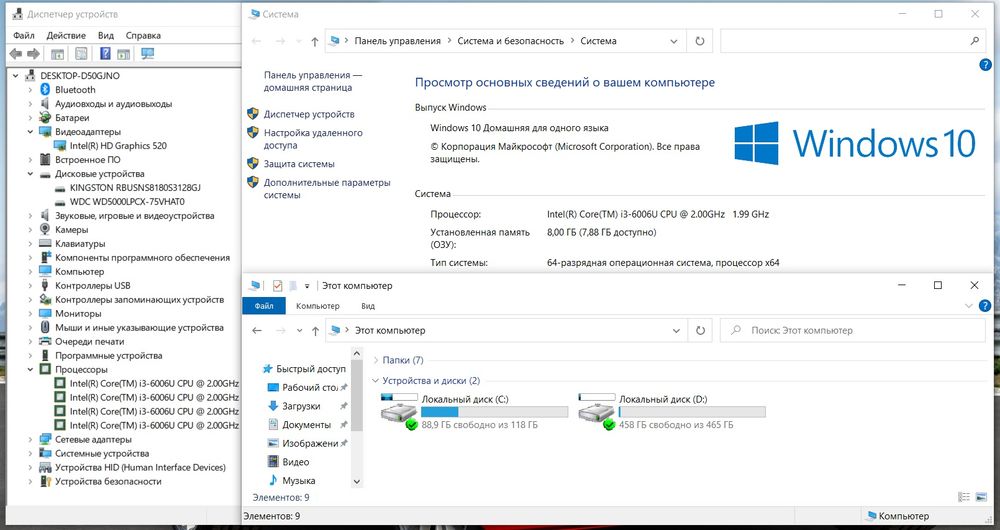1000x530 pixels.
Task: Open Дополнительные параметры системы link
Action: pos(327,189)
